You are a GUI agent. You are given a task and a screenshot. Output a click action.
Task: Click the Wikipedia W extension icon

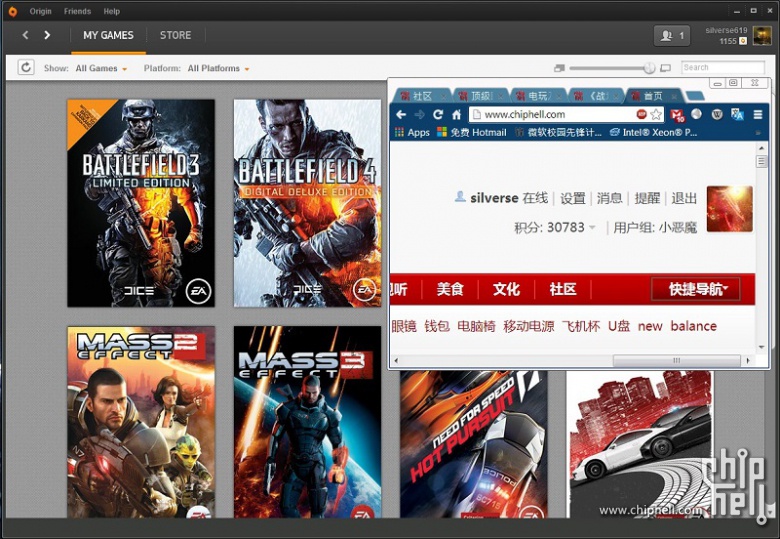(x=717, y=114)
